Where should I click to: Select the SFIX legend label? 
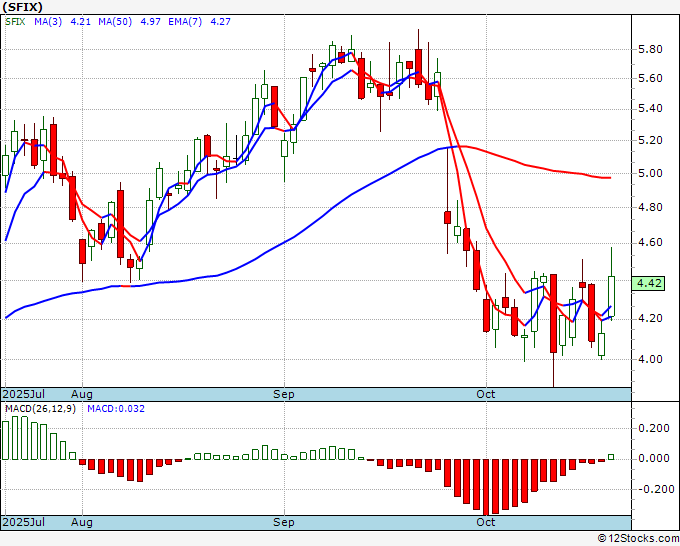tap(15, 22)
